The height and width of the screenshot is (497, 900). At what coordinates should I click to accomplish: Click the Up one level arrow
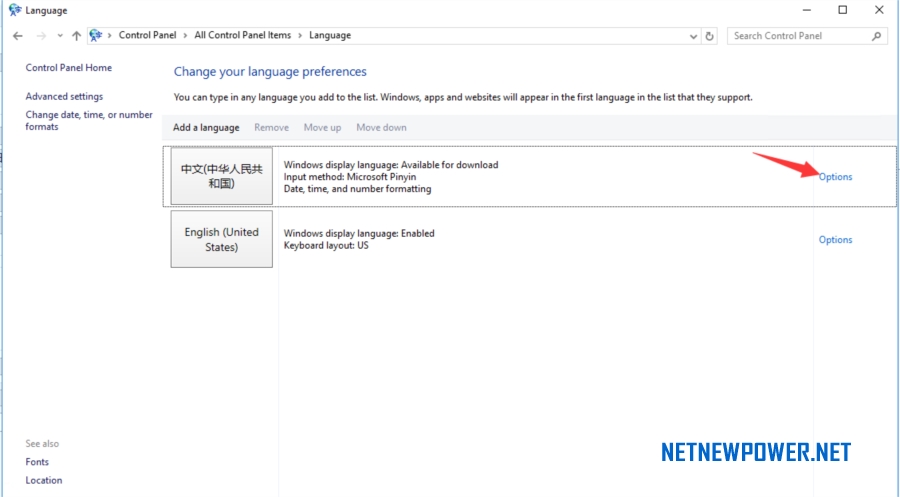(x=76, y=36)
